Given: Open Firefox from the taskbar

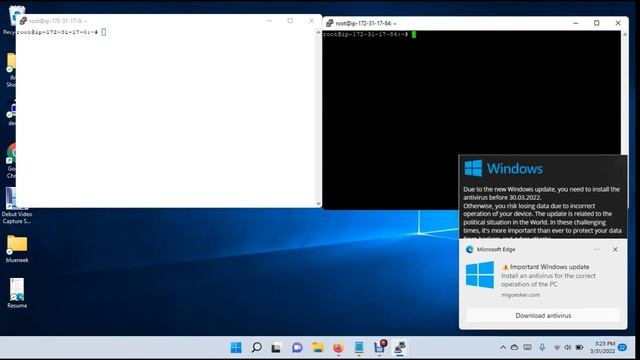Looking at the screenshot, I should pyautogui.click(x=338, y=347).
